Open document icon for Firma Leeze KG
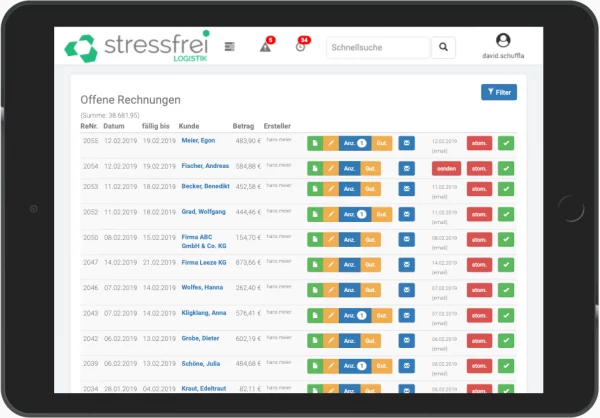This screenshot has height=418, width=600. 315,265
